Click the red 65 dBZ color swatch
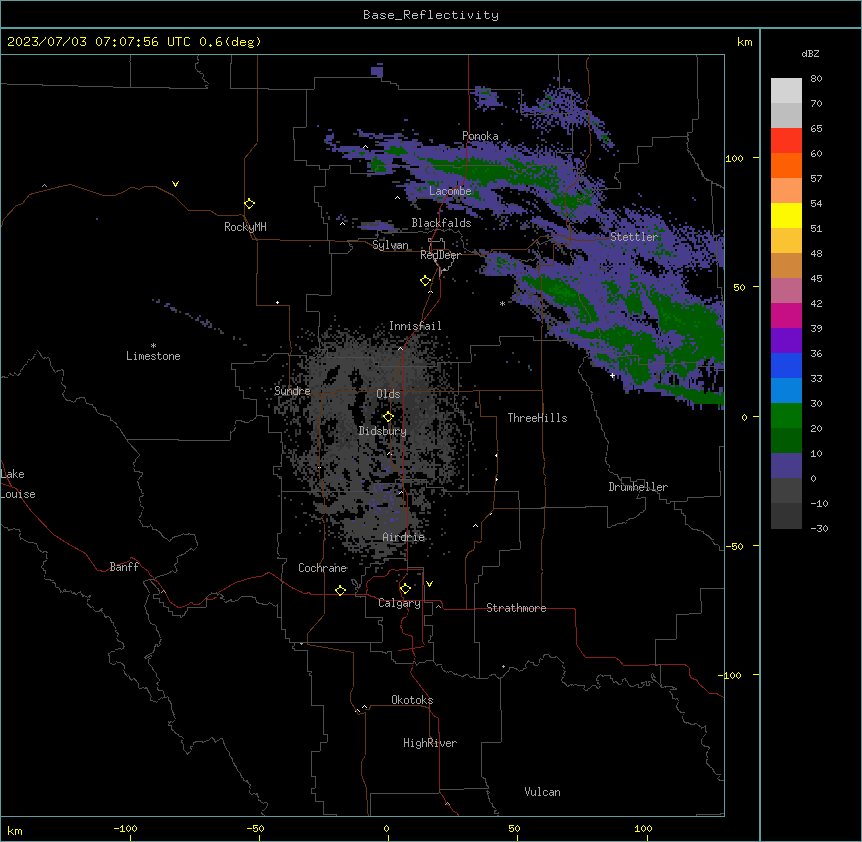The image size is (862, 842). [x=786, y=140]
